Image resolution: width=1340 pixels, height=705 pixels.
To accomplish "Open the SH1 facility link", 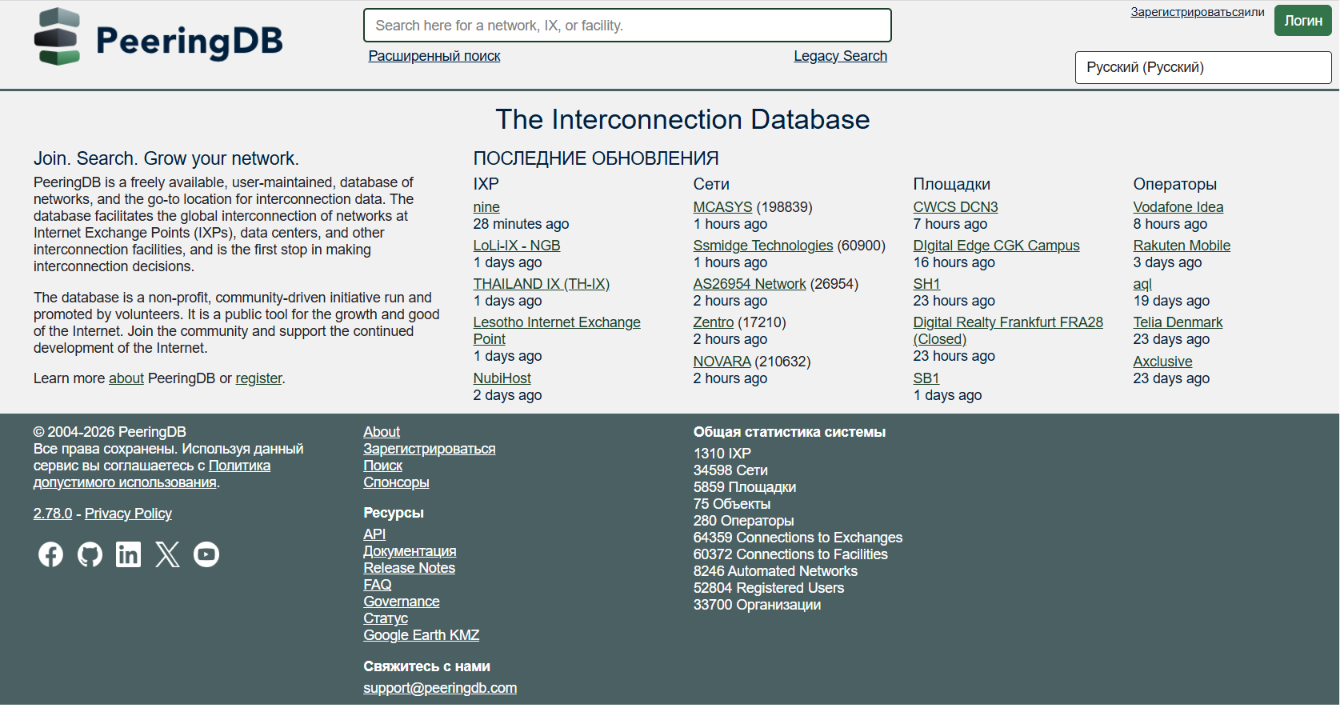I will pyautogui.click(x=926, y=284).
